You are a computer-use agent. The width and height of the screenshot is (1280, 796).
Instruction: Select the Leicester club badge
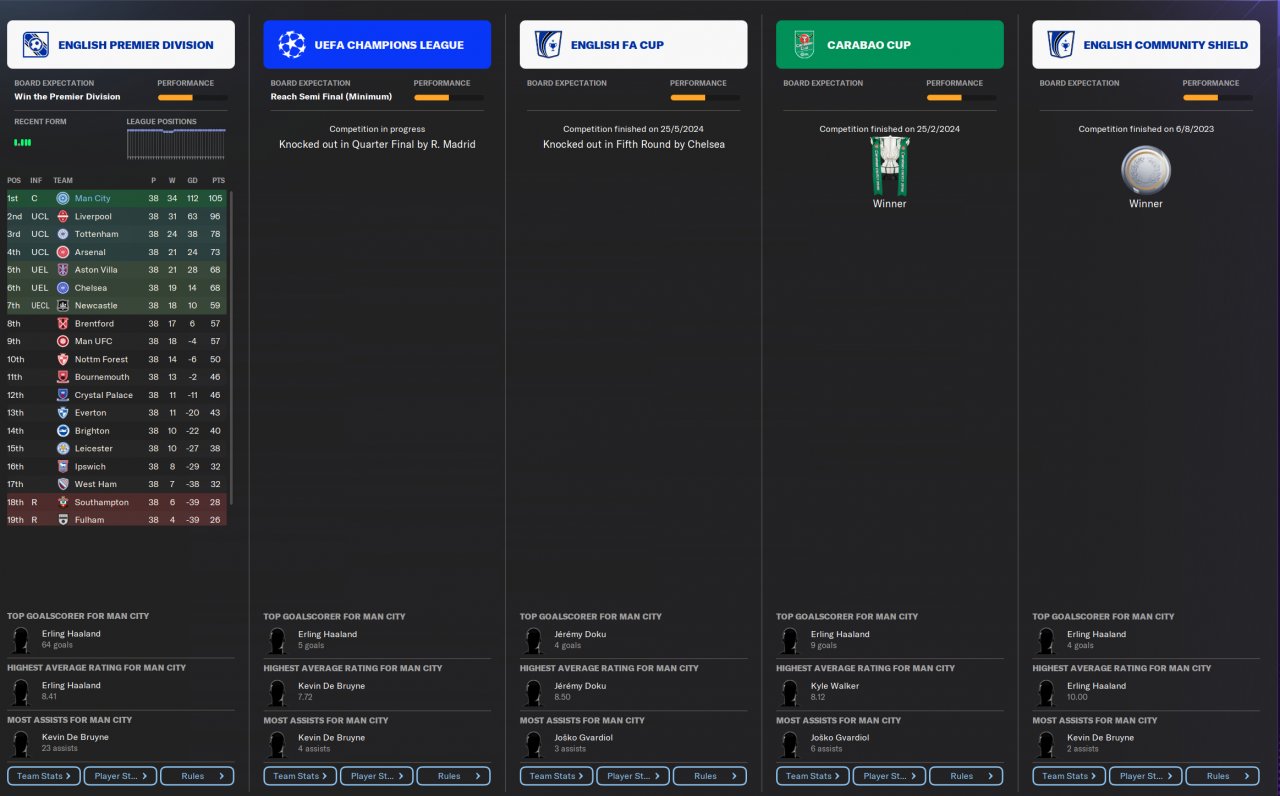63,449
